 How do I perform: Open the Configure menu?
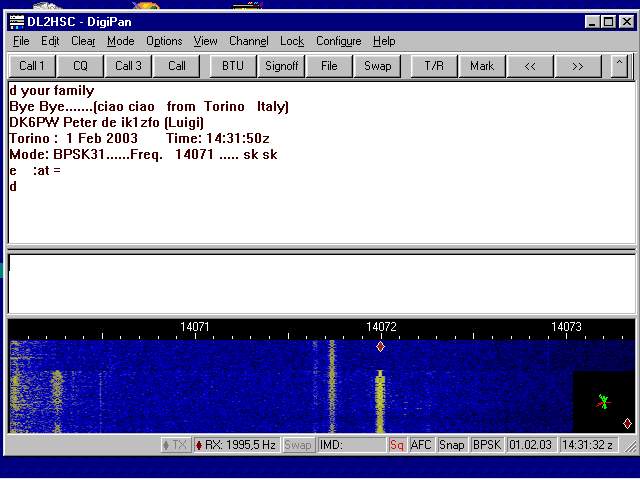point(338,41)
